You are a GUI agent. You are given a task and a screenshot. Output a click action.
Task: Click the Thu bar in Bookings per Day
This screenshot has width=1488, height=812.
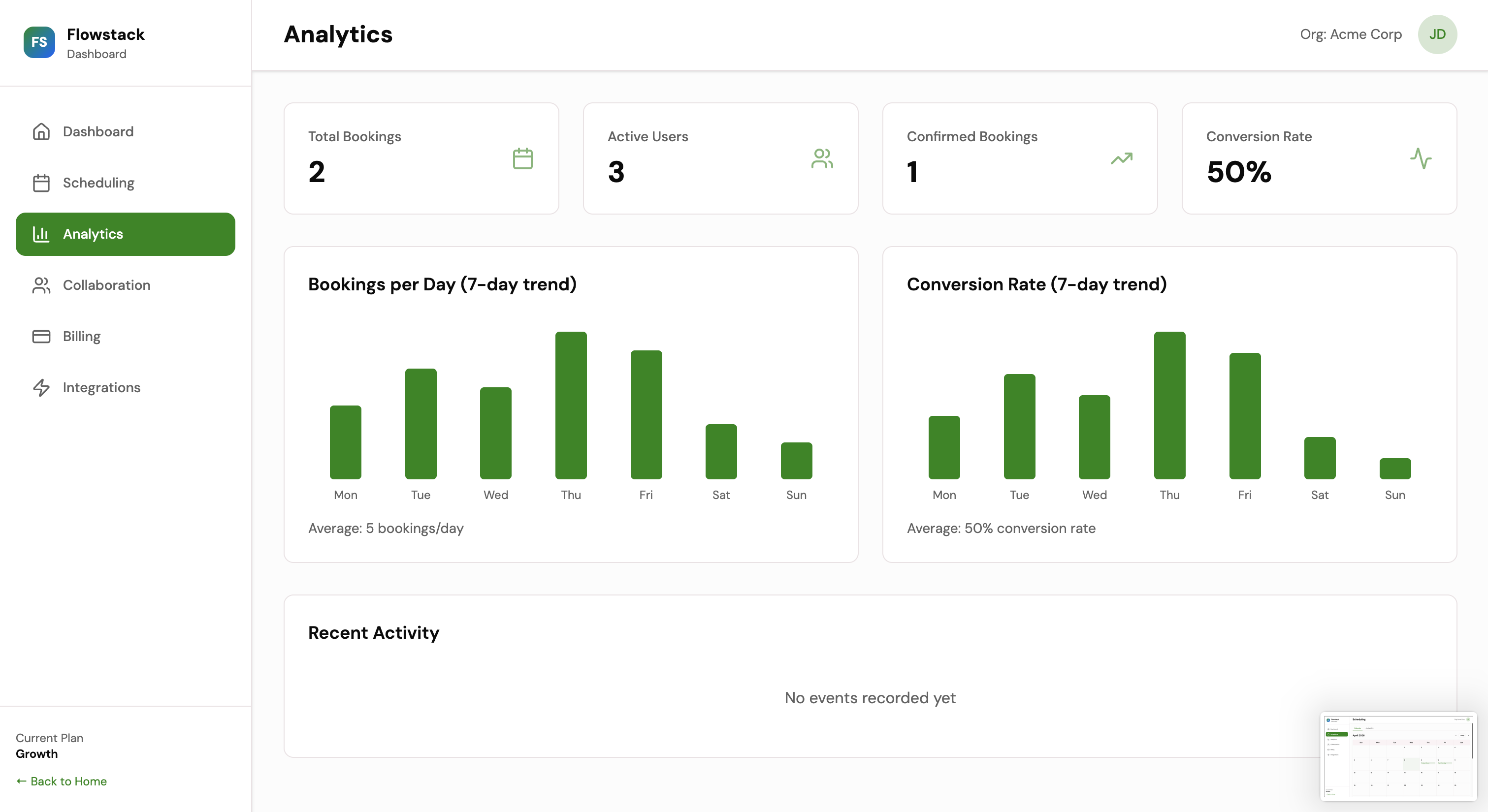pos(571,405)
